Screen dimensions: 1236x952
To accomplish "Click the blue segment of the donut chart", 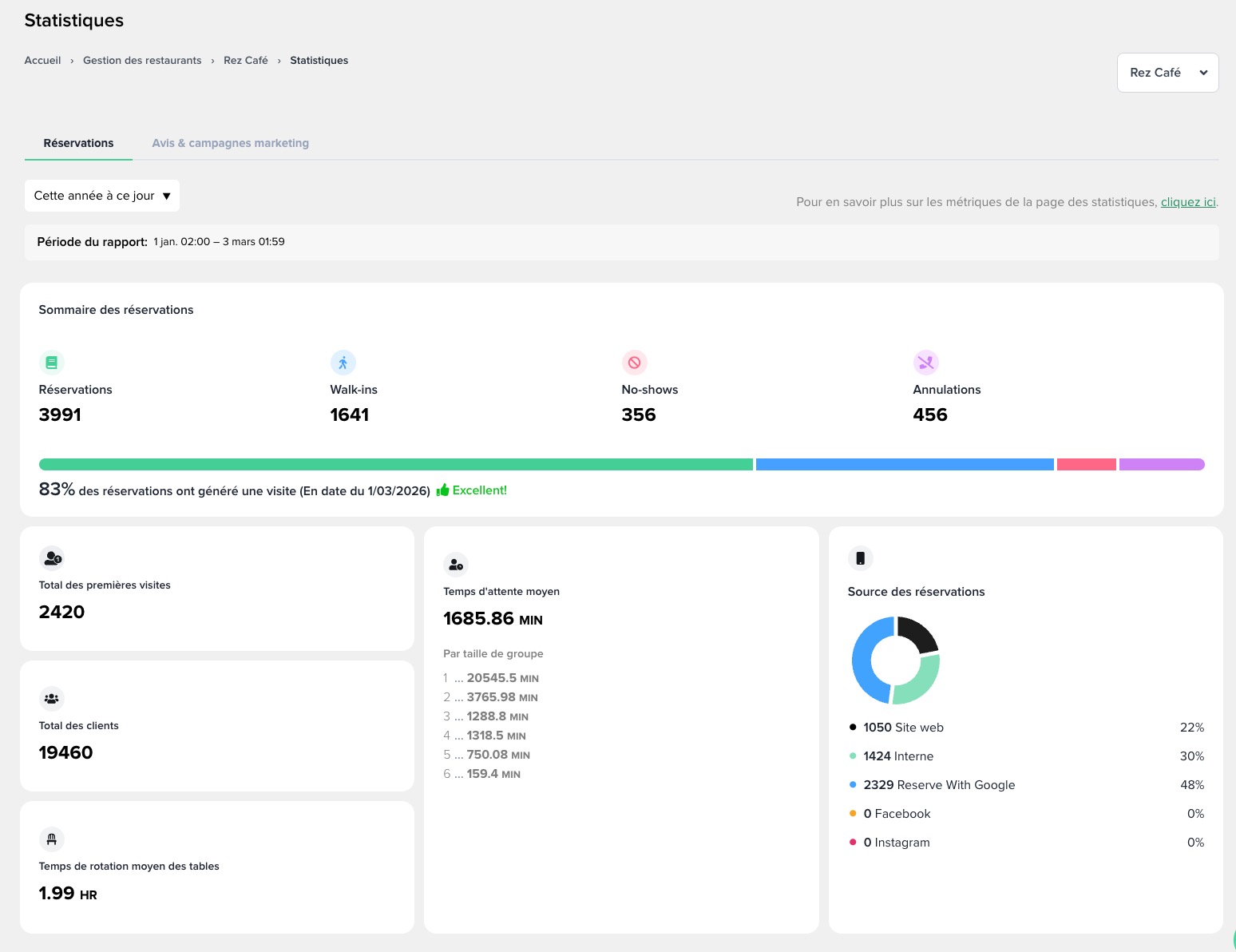I will [x=863, y=663].
